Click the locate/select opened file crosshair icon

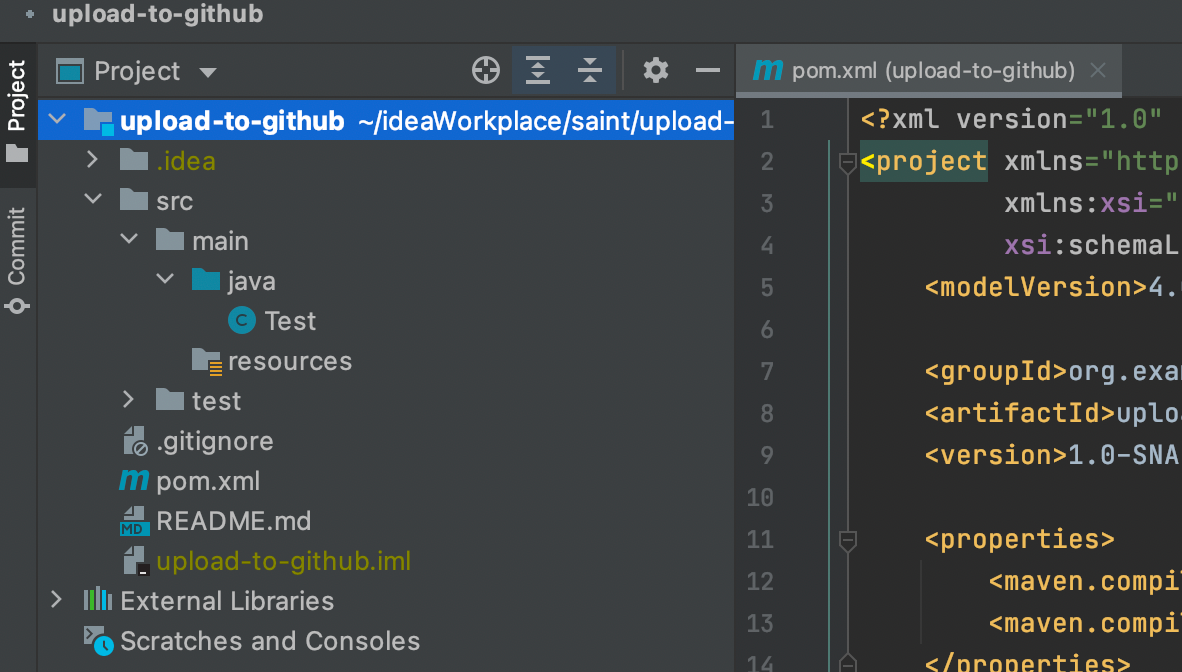pos(485,70)
